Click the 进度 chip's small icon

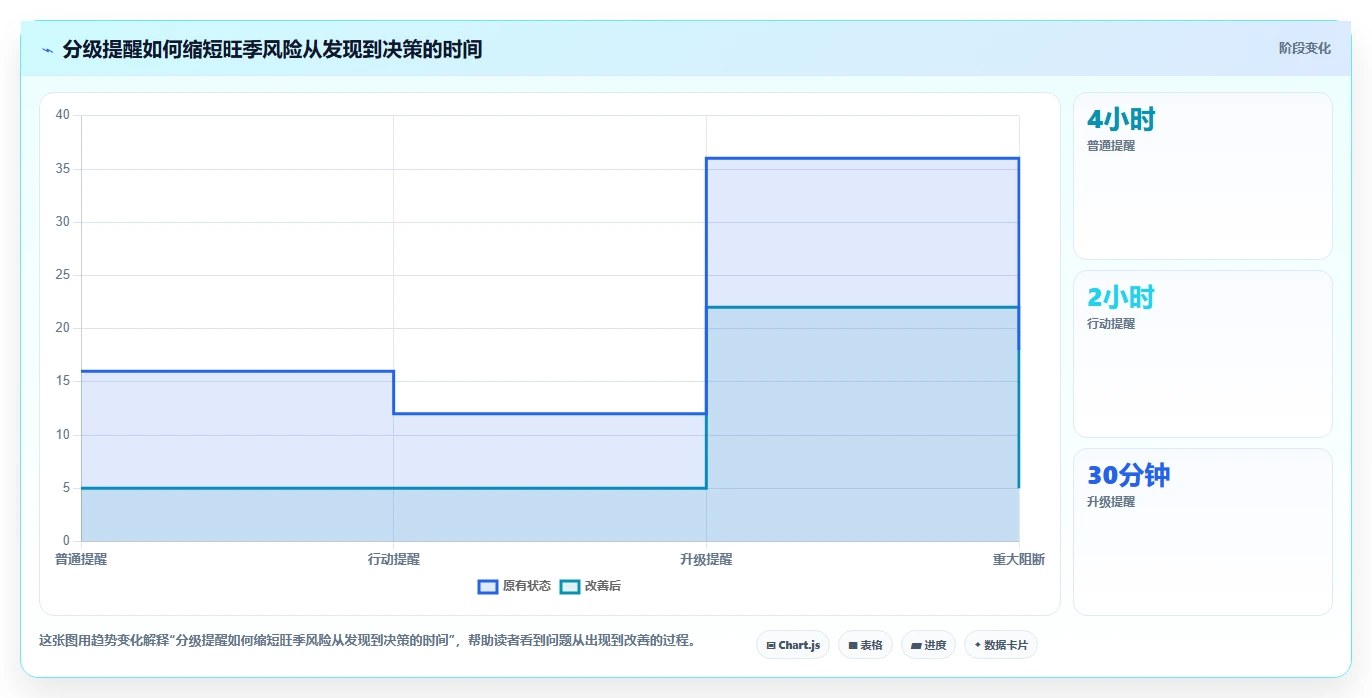click(x=916, y=646)
